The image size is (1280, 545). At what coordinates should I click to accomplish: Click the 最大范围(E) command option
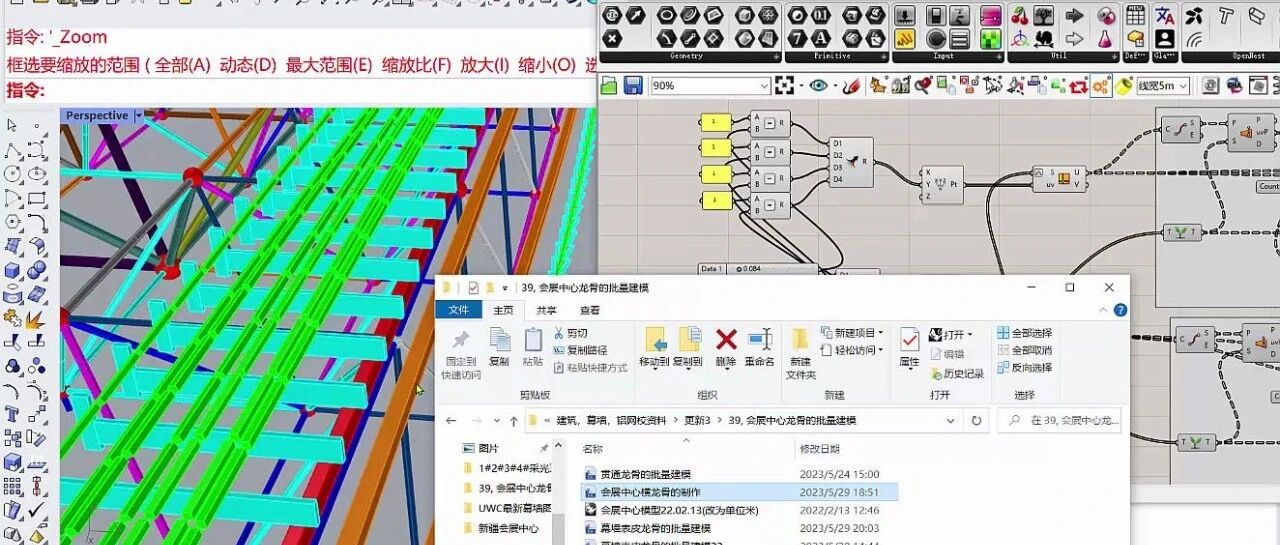pyautogui.click(x=329, y=65)
